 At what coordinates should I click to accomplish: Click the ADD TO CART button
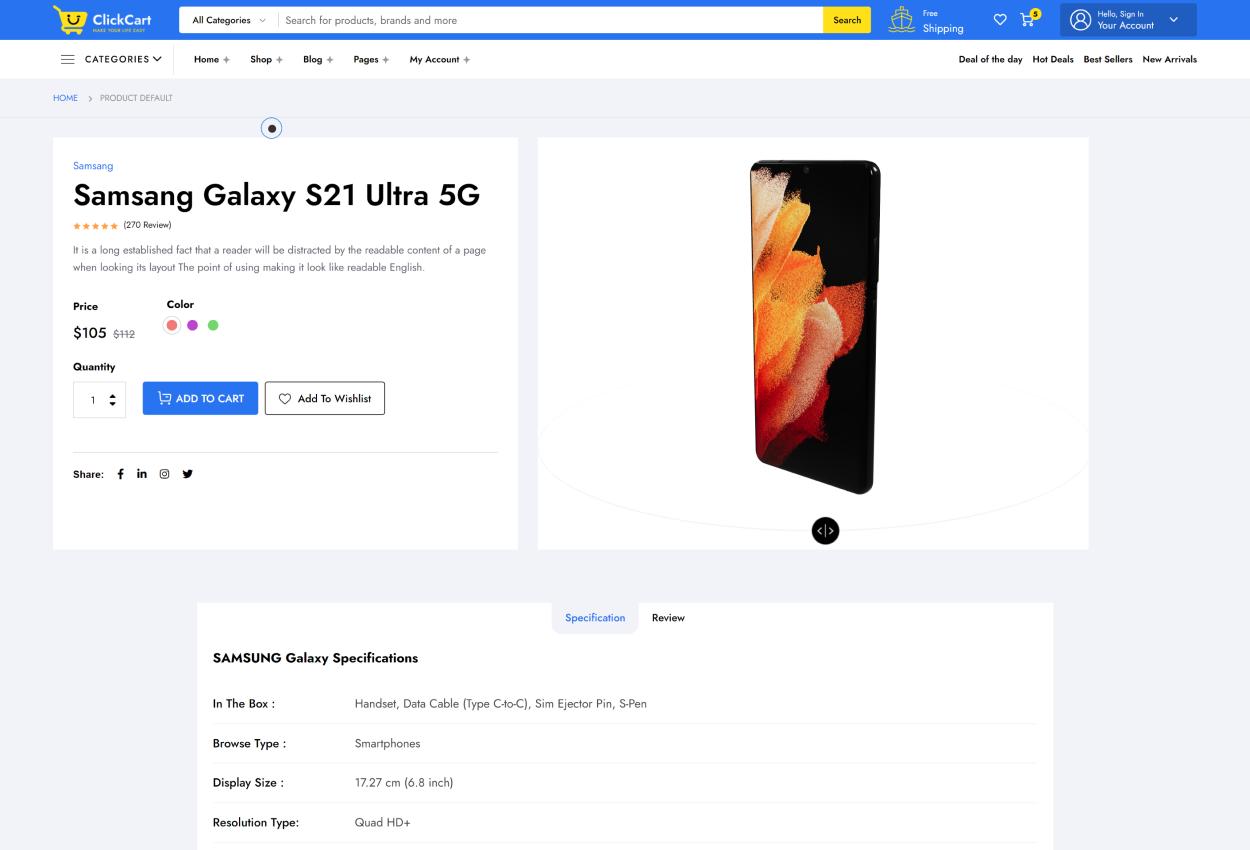click(x=200, y=398)
